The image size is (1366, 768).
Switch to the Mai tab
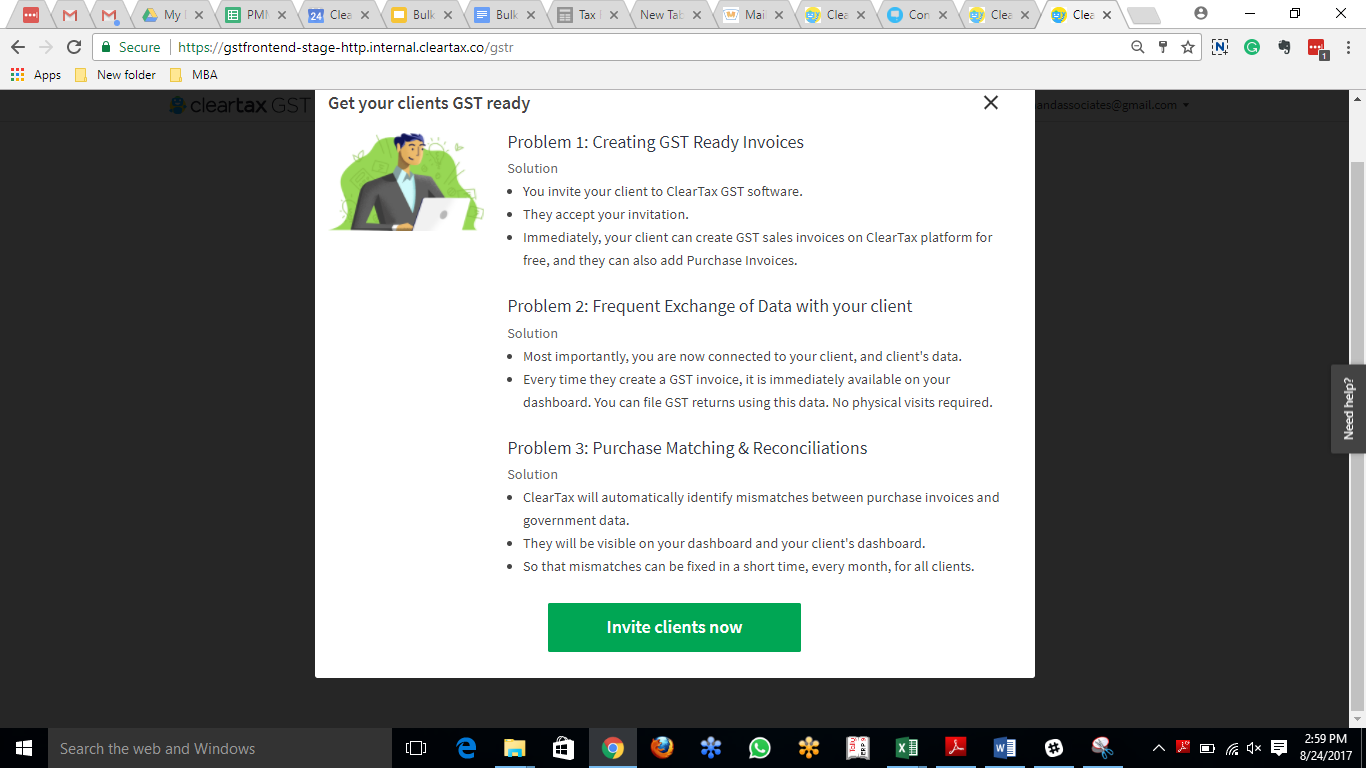point(753,15)
